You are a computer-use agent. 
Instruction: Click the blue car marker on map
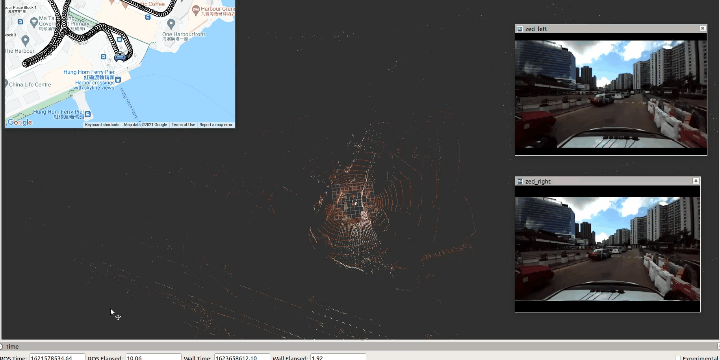pyautogui.click(x=120, y=57)
